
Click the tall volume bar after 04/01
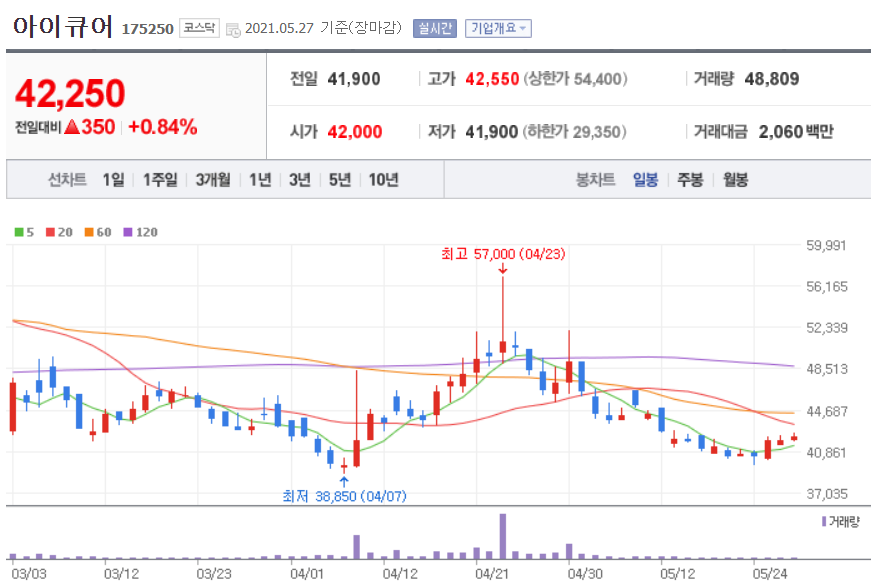(357, 547)
